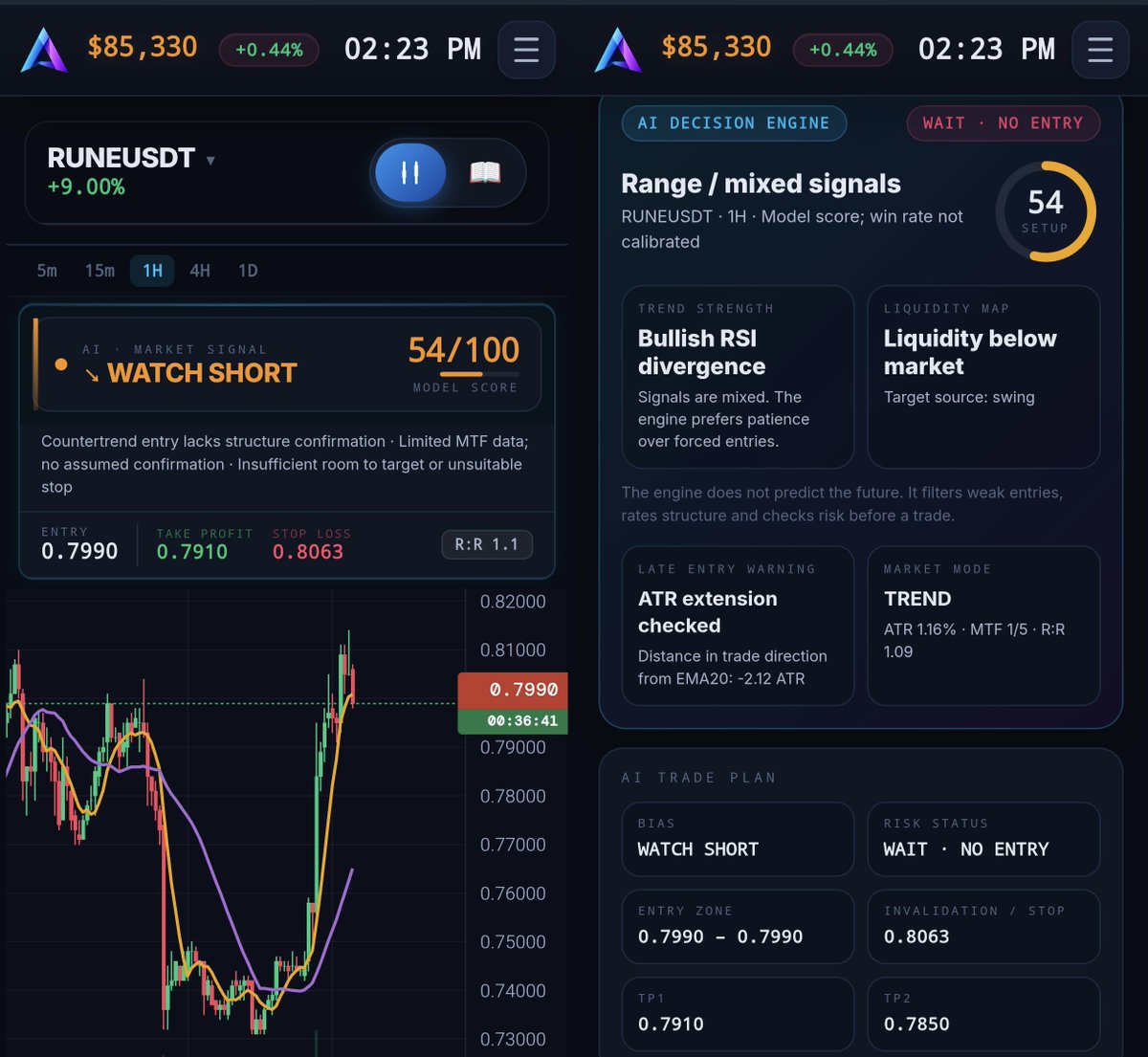Screen dimensions: 1148x1057
Task: Open the book guide icon
Action: tap(485, 172)
